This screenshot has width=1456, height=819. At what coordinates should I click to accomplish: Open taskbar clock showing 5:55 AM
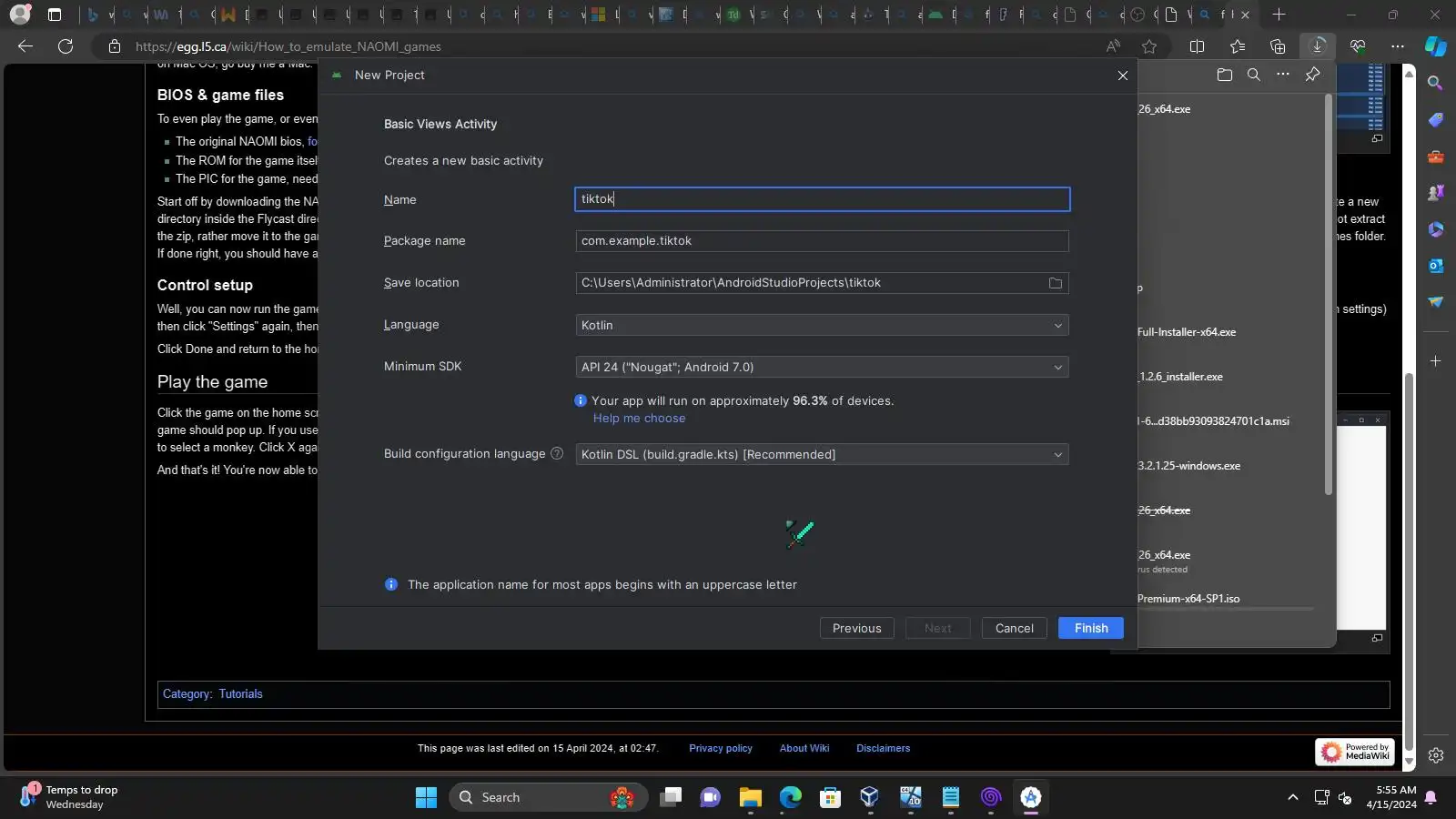point(1391,797)
